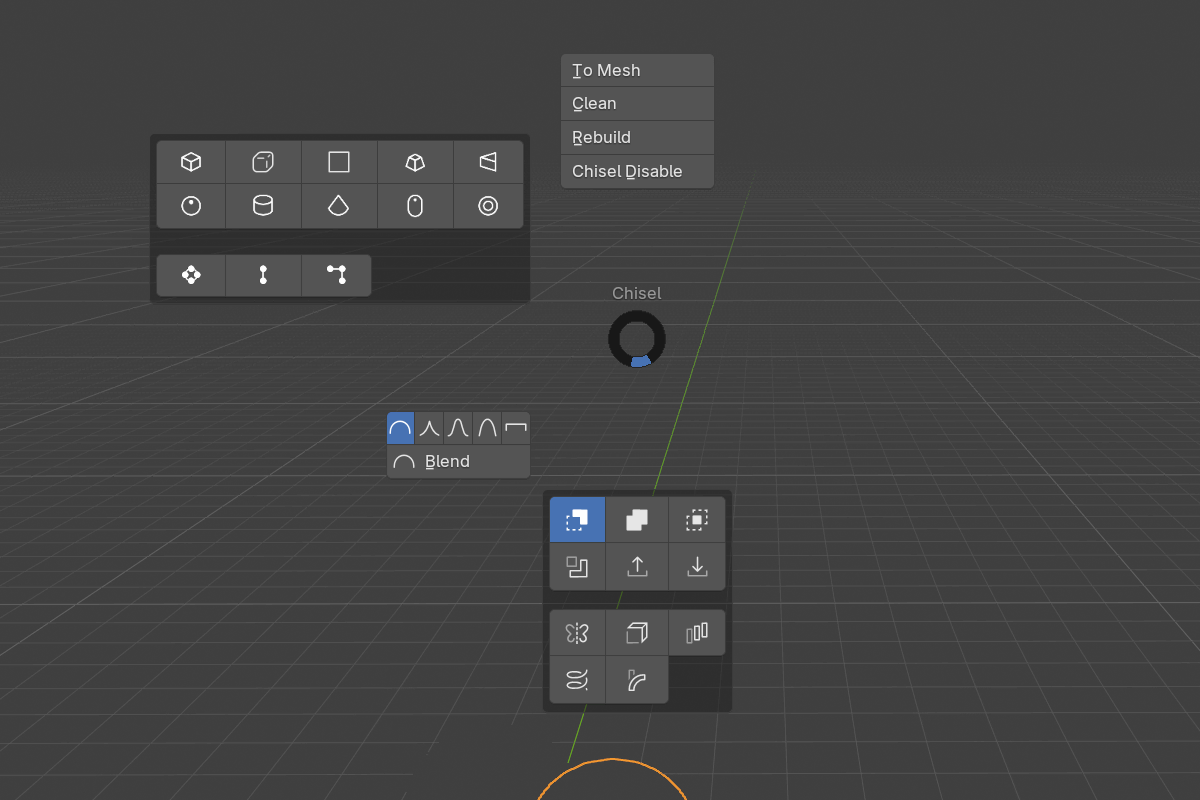1200x800 pixels.
Task: Click the three-point connected path icon
Action: 336,275
